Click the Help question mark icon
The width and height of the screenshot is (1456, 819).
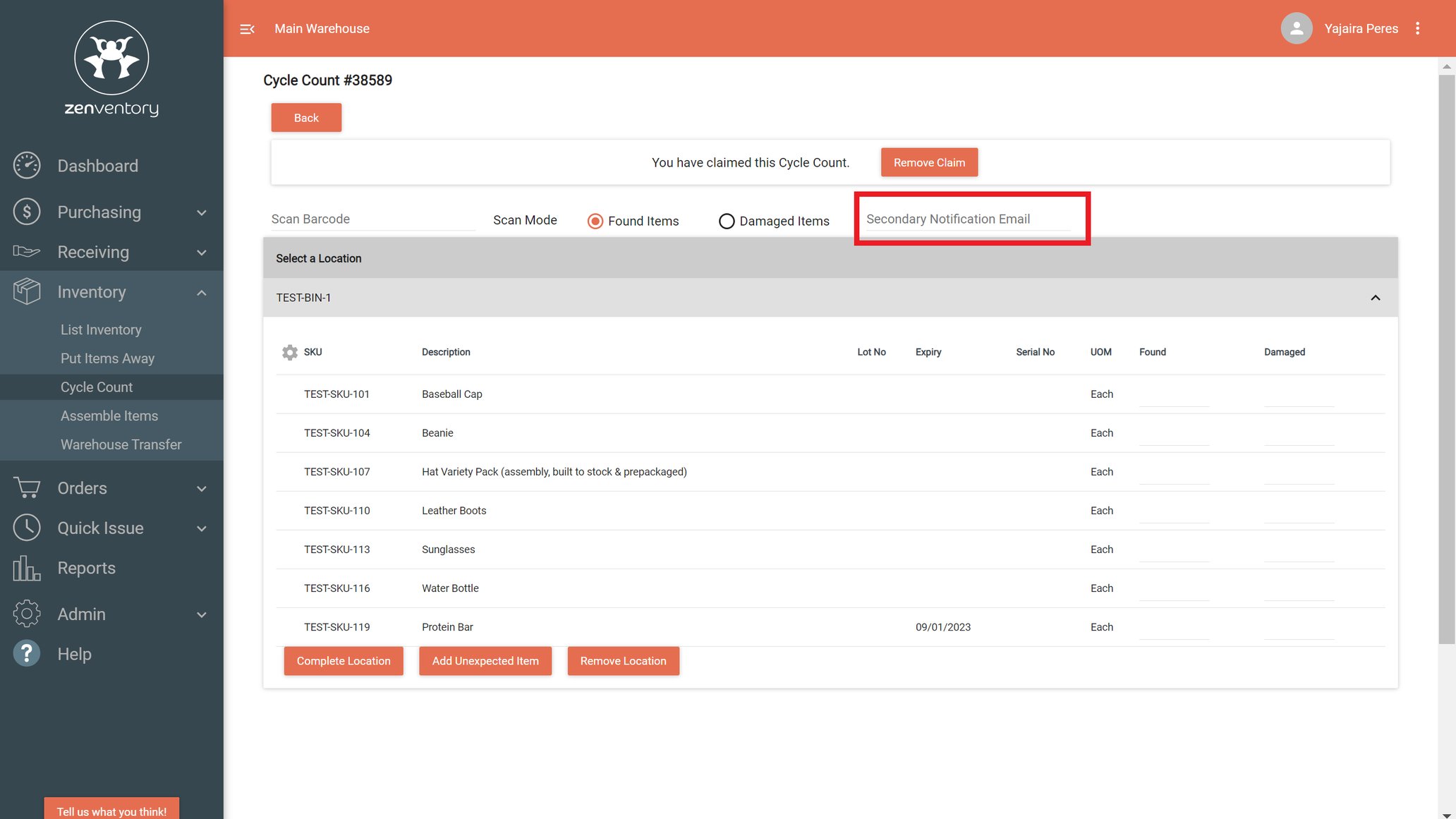(27, 654)
